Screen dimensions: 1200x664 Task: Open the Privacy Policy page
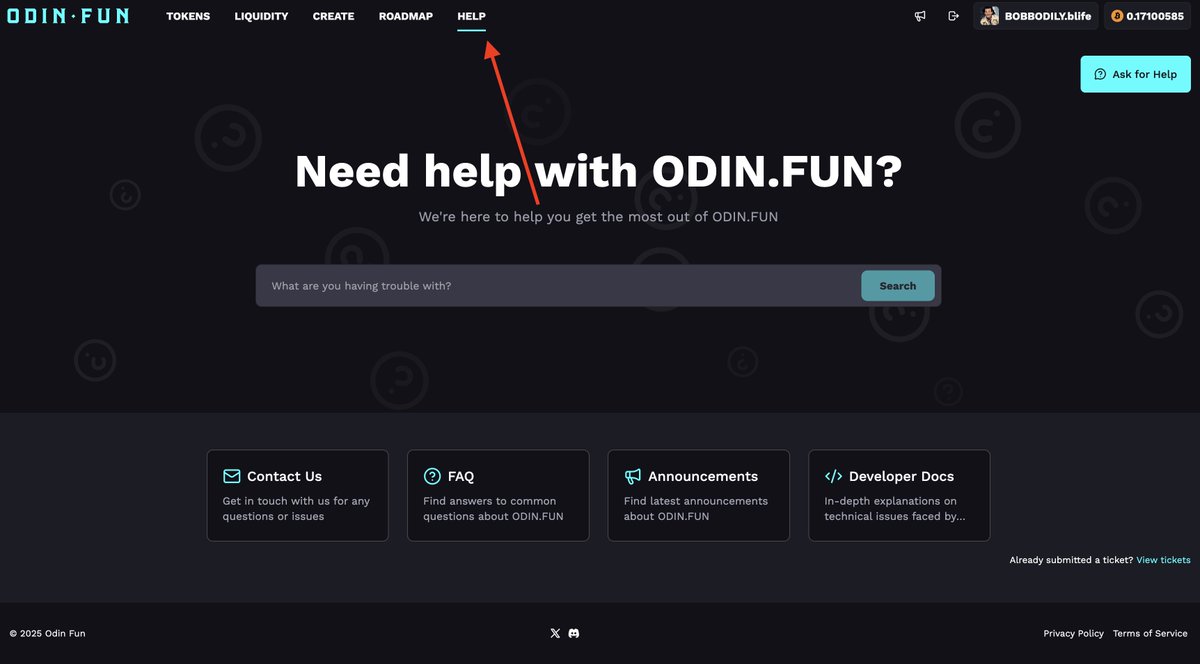pyautogui.click(x=1073, y=633)
